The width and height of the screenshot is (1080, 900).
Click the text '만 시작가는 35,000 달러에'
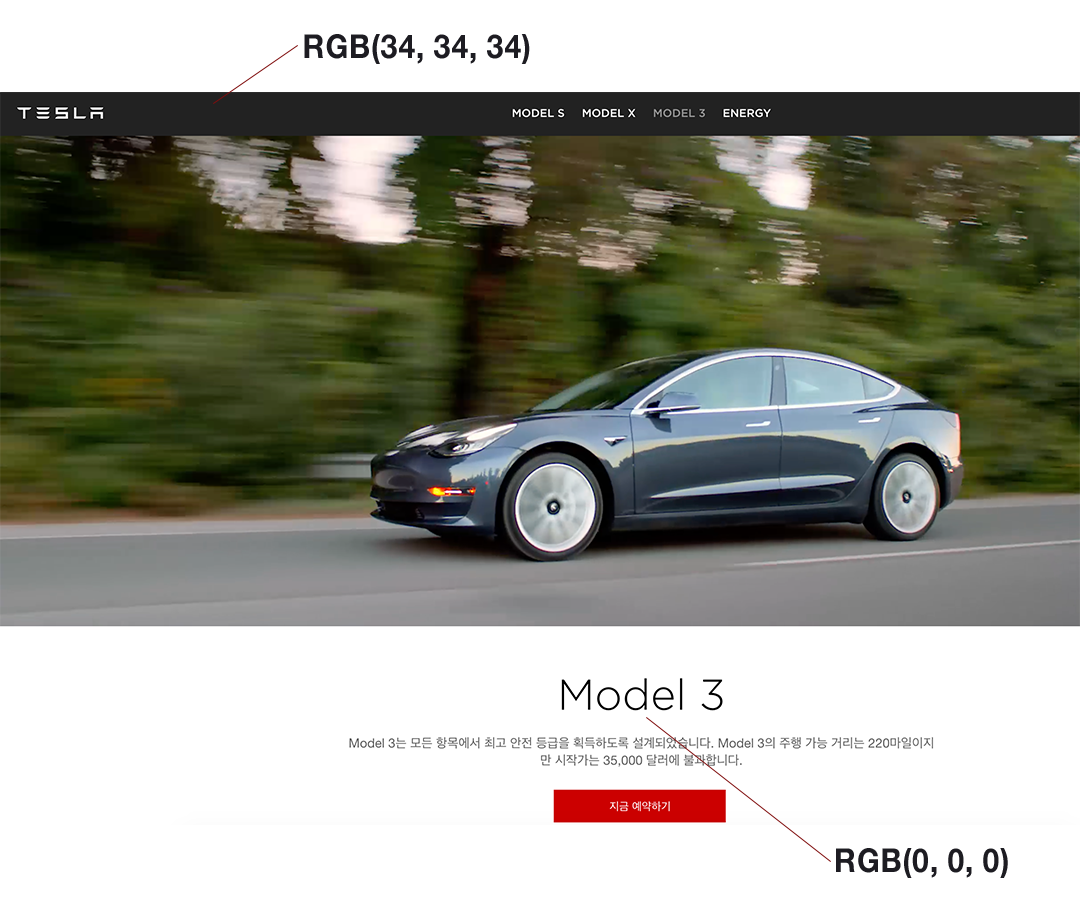click(610, 760)
